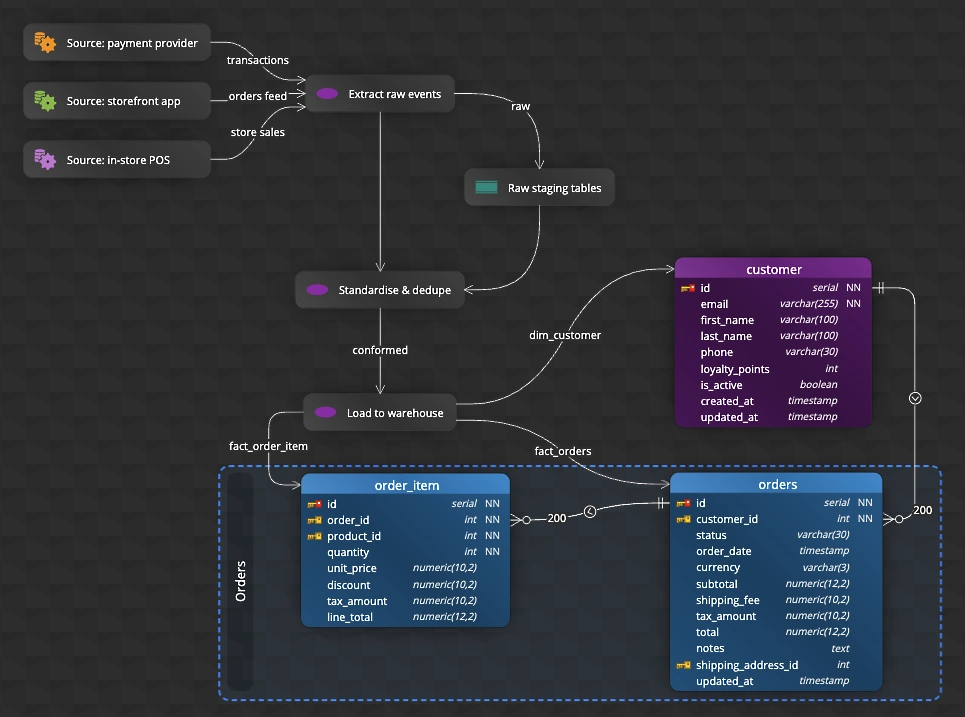Screen dimensions: 965x717
Task: Select the loyalty_points column in customer
Action: pyautogui.click(x=773, y=369)
